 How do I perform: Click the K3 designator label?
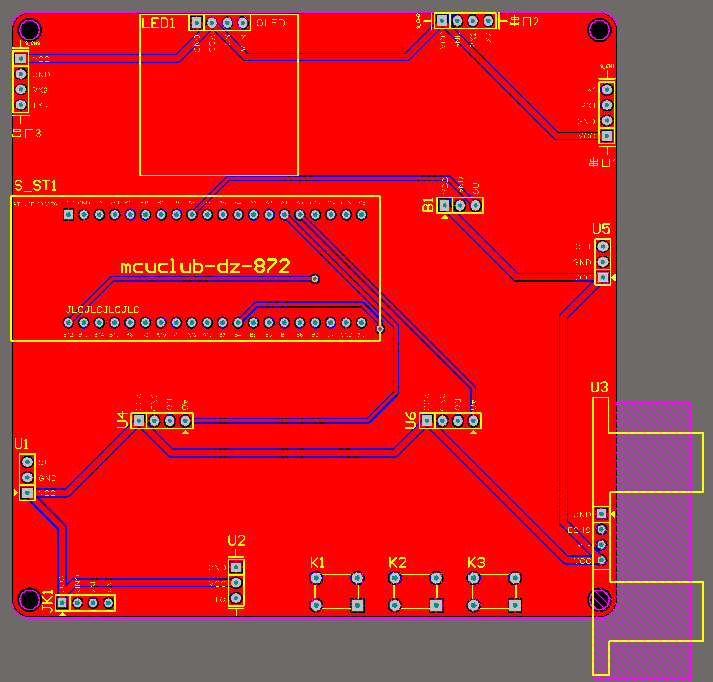[x=477, y=563]
